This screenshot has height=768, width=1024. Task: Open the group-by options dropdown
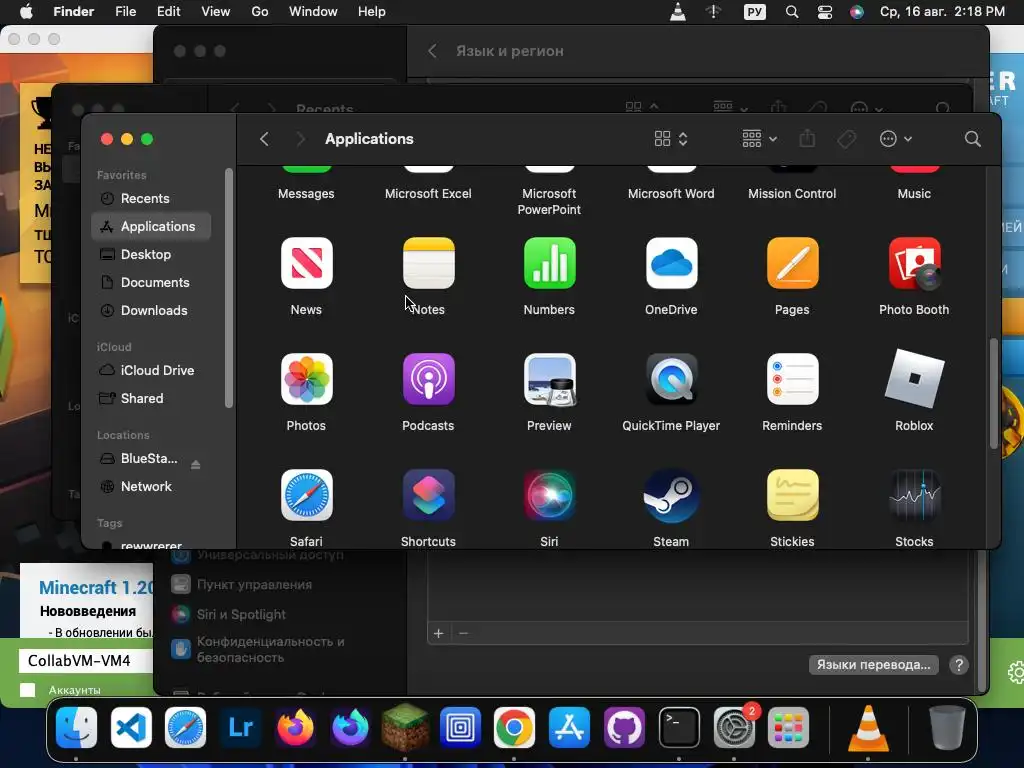[x=760, y=139]
